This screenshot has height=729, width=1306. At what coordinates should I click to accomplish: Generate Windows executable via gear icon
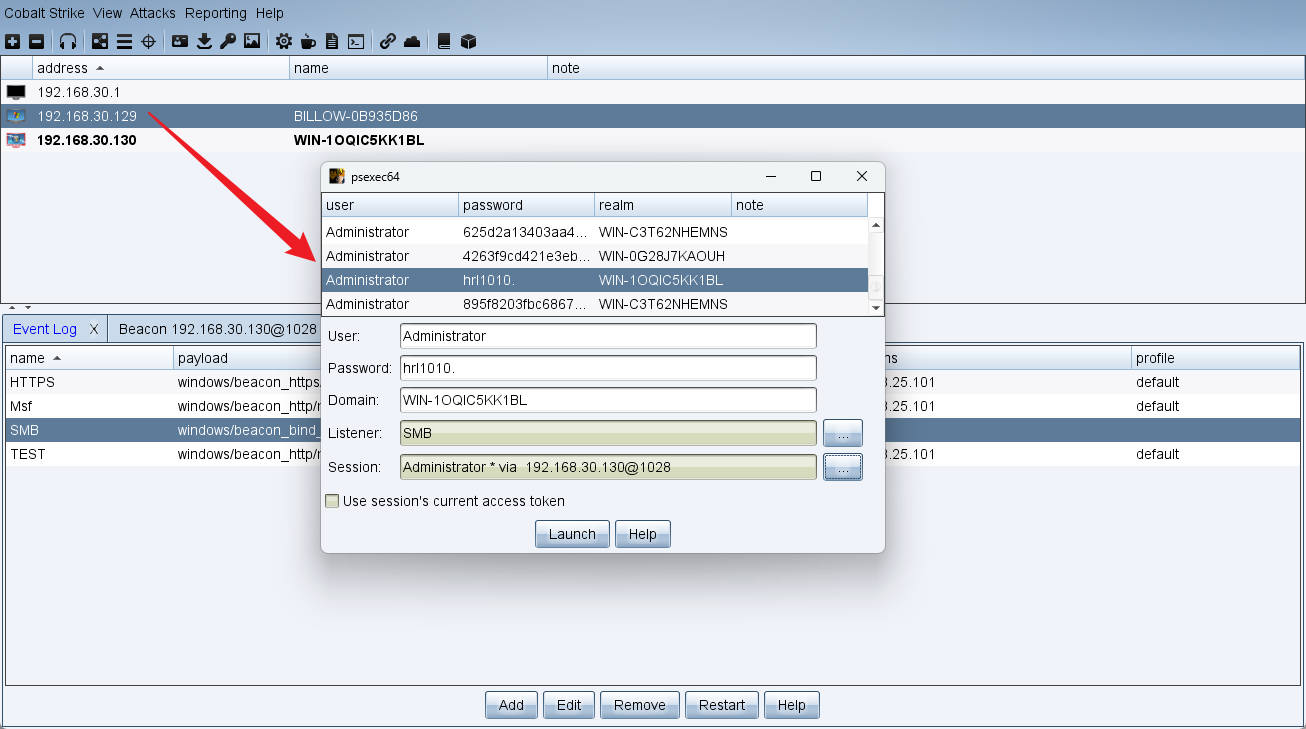[284, 41]
